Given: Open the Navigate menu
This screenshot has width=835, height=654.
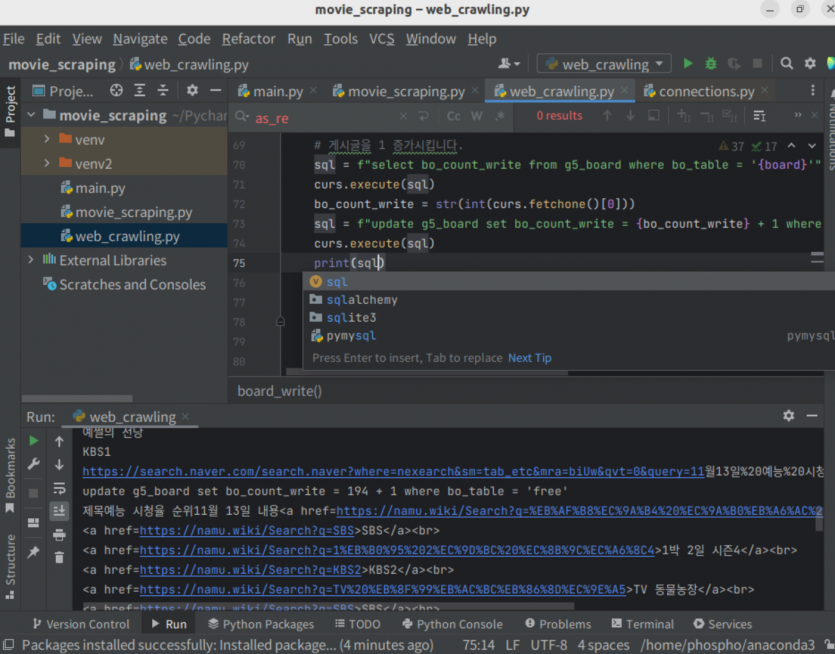Looking at the screenshot, I should [x=140, y=39].
